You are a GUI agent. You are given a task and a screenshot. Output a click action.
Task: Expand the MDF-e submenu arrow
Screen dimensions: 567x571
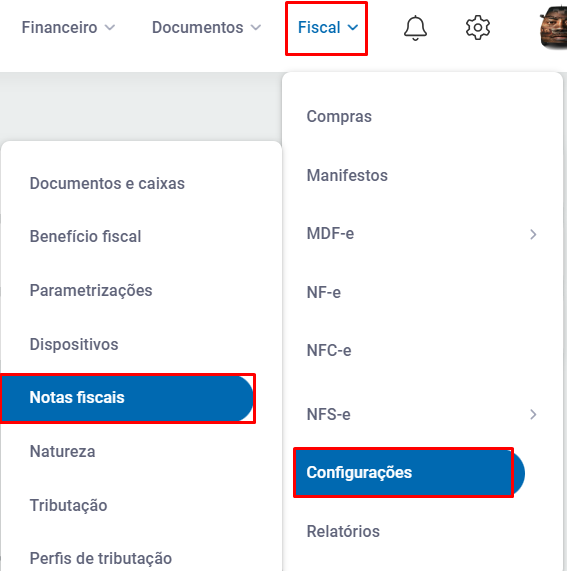click(x=533, y=234)
